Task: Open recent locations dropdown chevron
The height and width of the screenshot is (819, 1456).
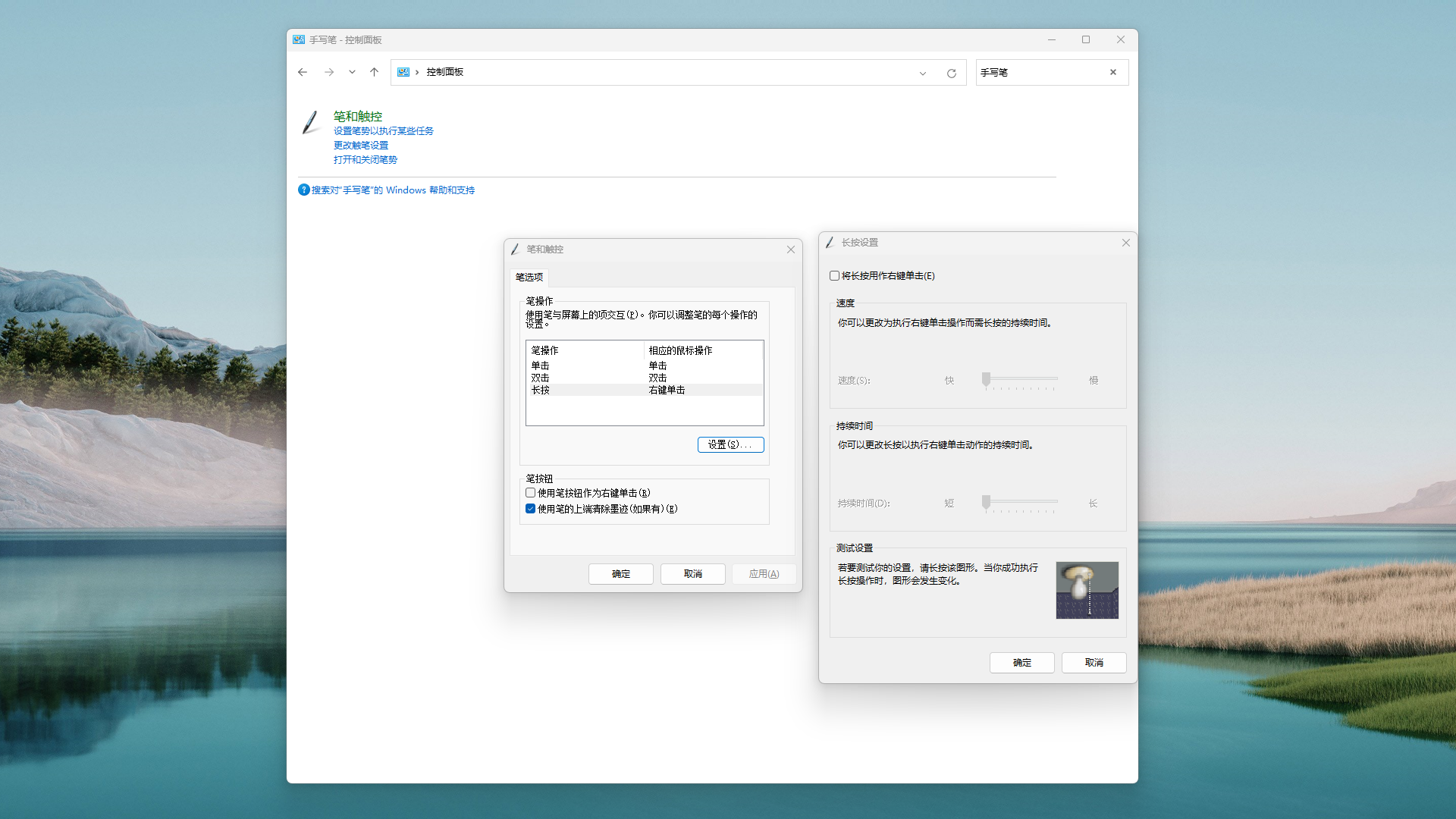Action: coord(352,72)
